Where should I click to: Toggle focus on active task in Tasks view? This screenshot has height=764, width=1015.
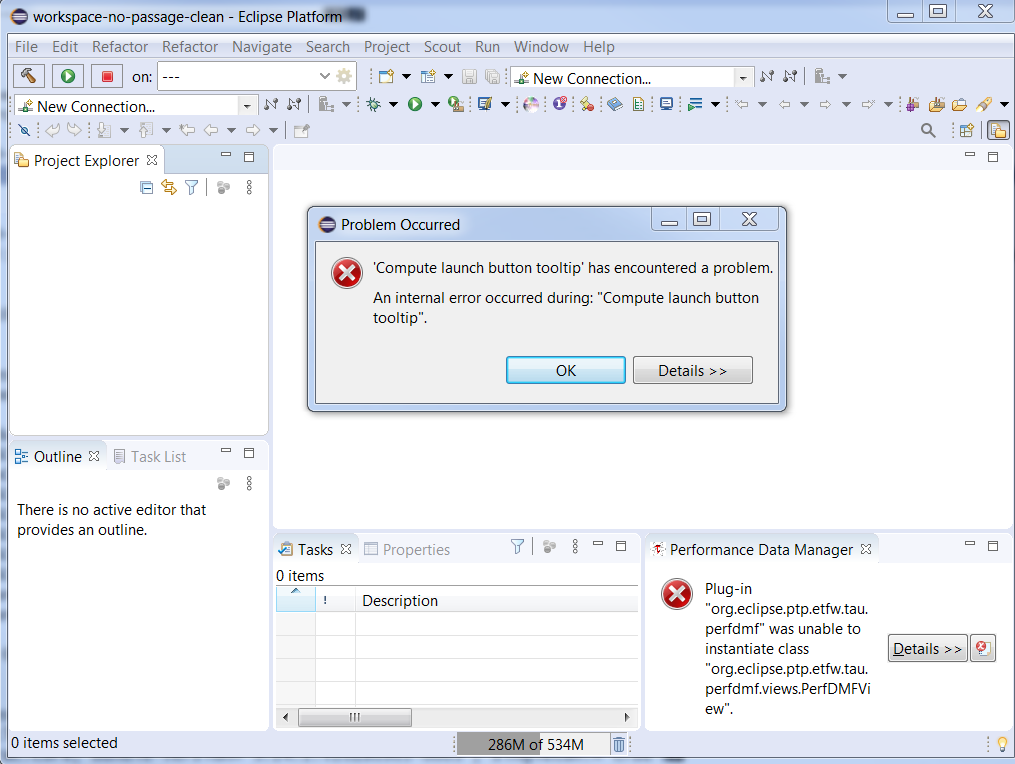click(x=550, y=547)
